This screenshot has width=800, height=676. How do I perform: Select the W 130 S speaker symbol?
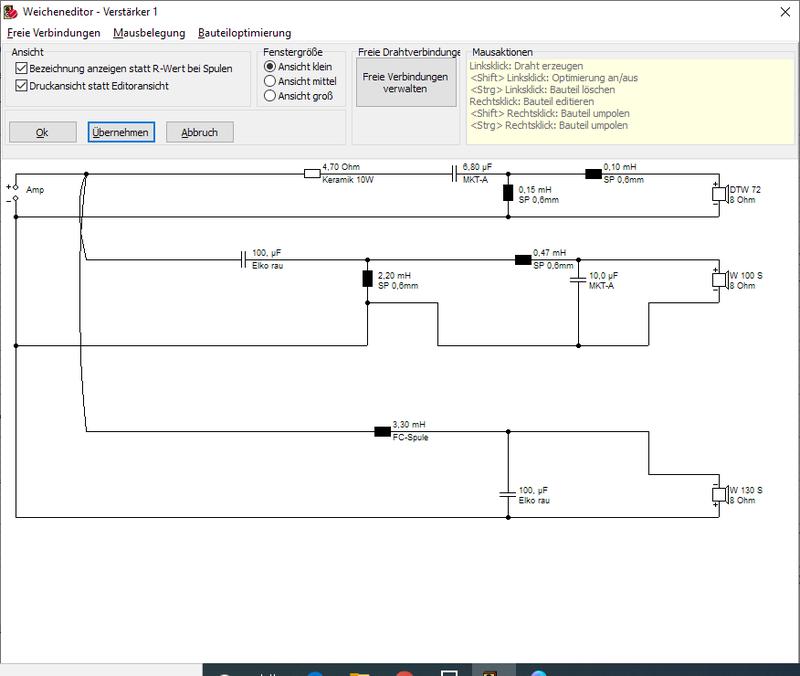[x=720, y=494]
